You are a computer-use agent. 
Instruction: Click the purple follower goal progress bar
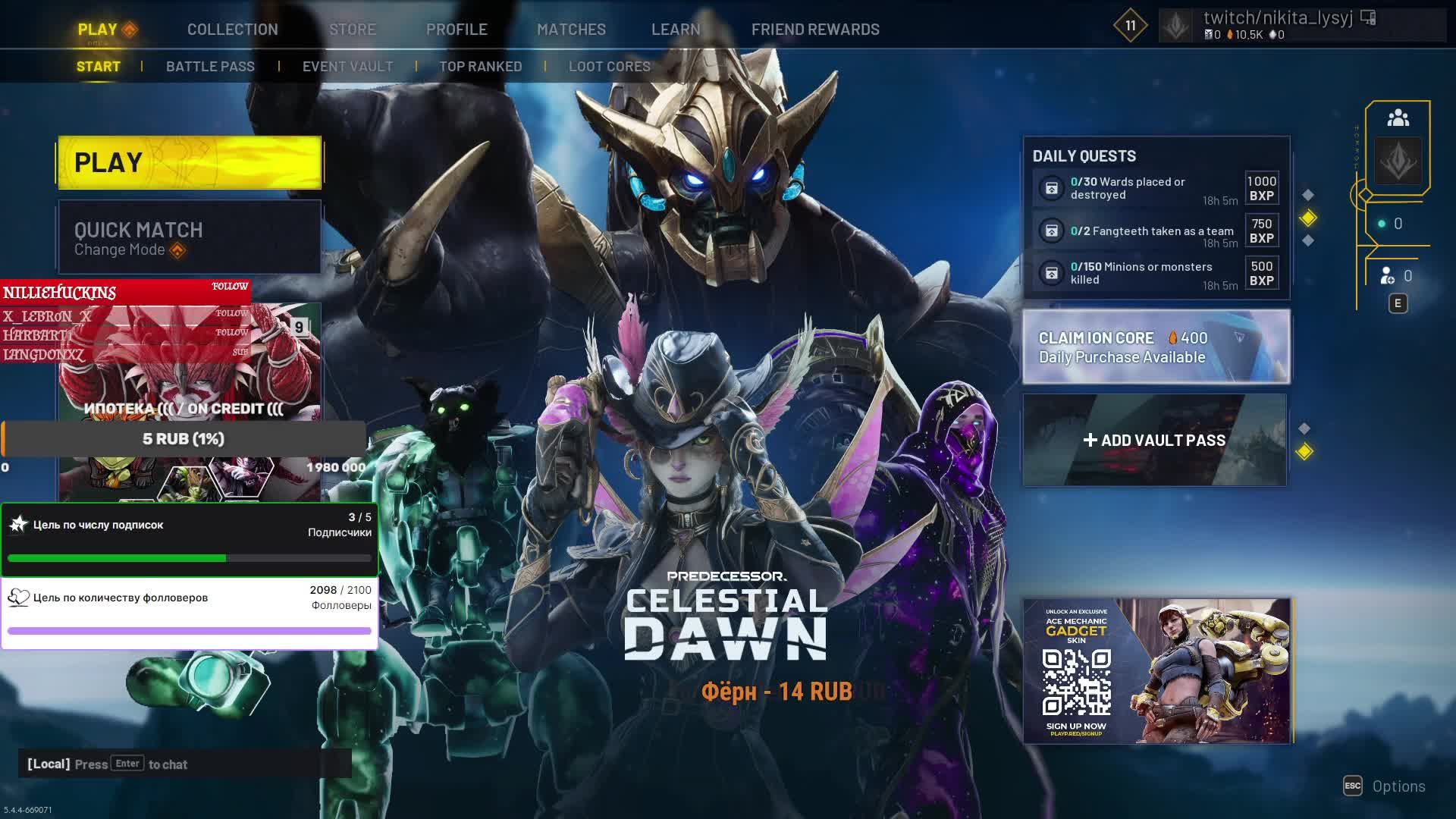coord(190,631)
